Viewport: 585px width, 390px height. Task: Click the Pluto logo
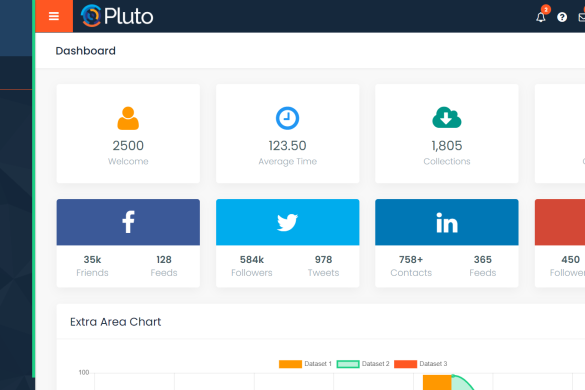(117, 16)
